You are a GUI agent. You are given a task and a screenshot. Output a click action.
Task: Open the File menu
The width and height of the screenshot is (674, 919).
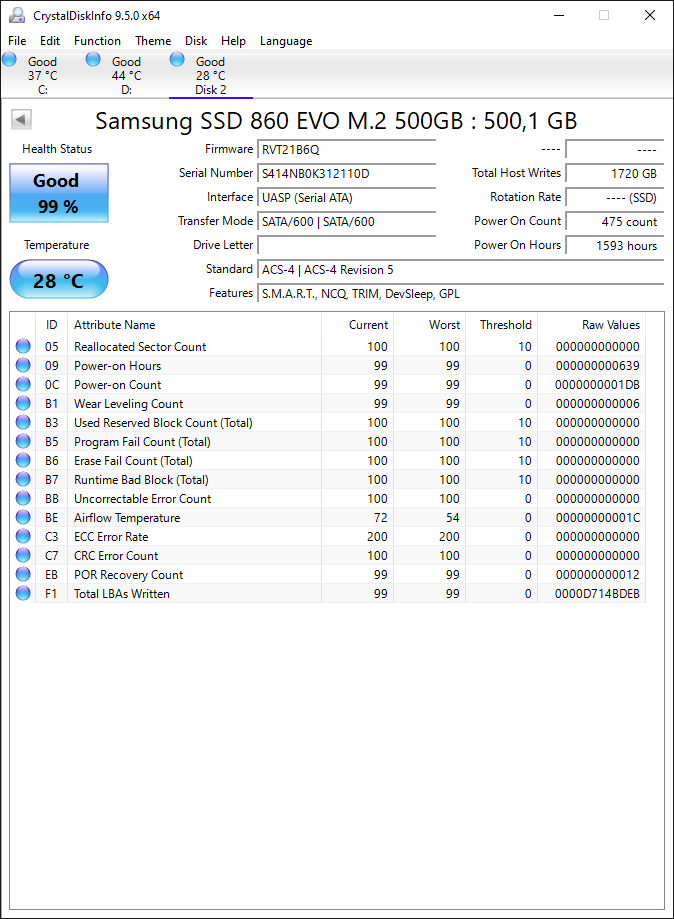click(17, 40)
